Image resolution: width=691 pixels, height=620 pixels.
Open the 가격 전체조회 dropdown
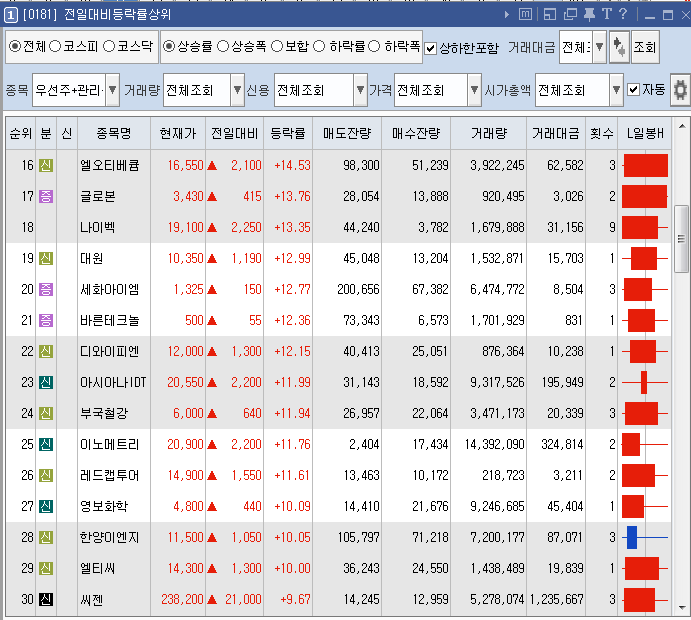click(474, 90)
